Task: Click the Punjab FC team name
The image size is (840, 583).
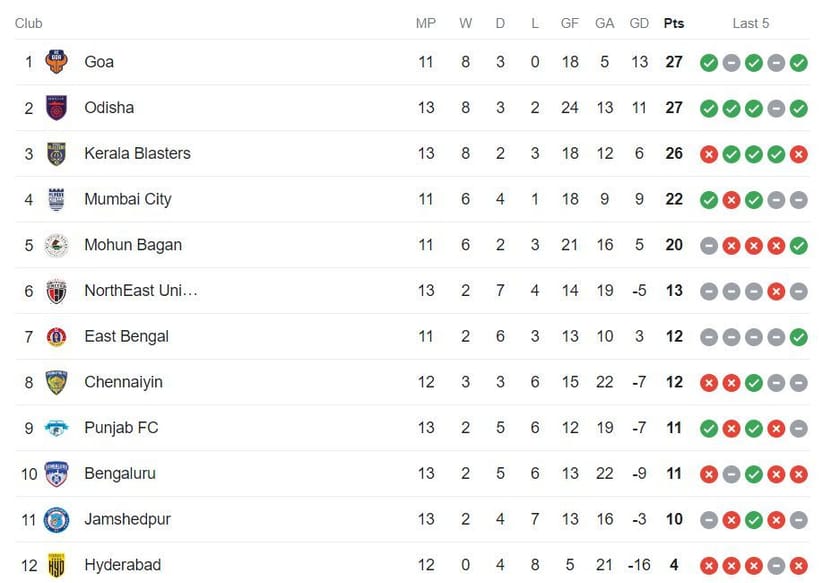Action: coord(122,428)
